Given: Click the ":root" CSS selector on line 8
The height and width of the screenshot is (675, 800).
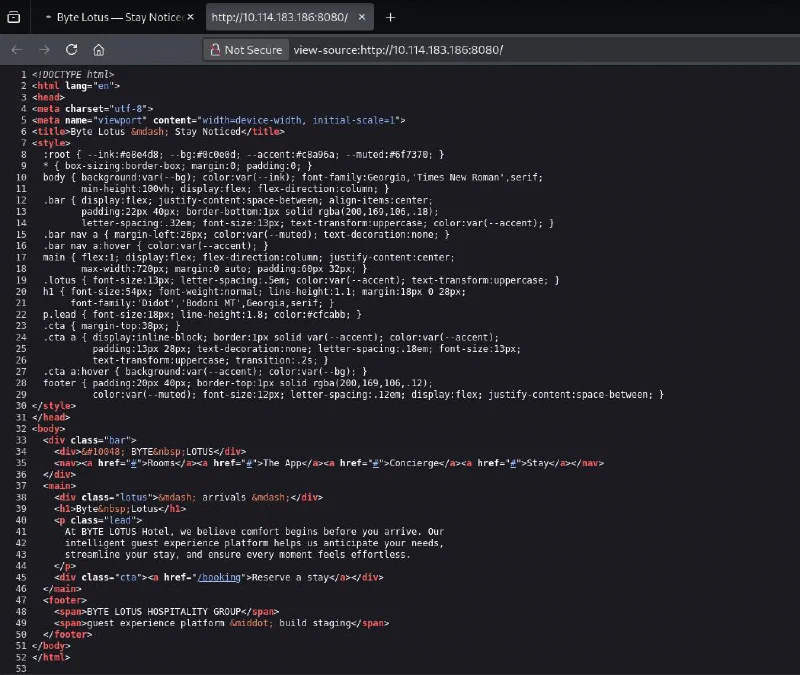Looking at the screenshot, I should click(x=57, y=155).
